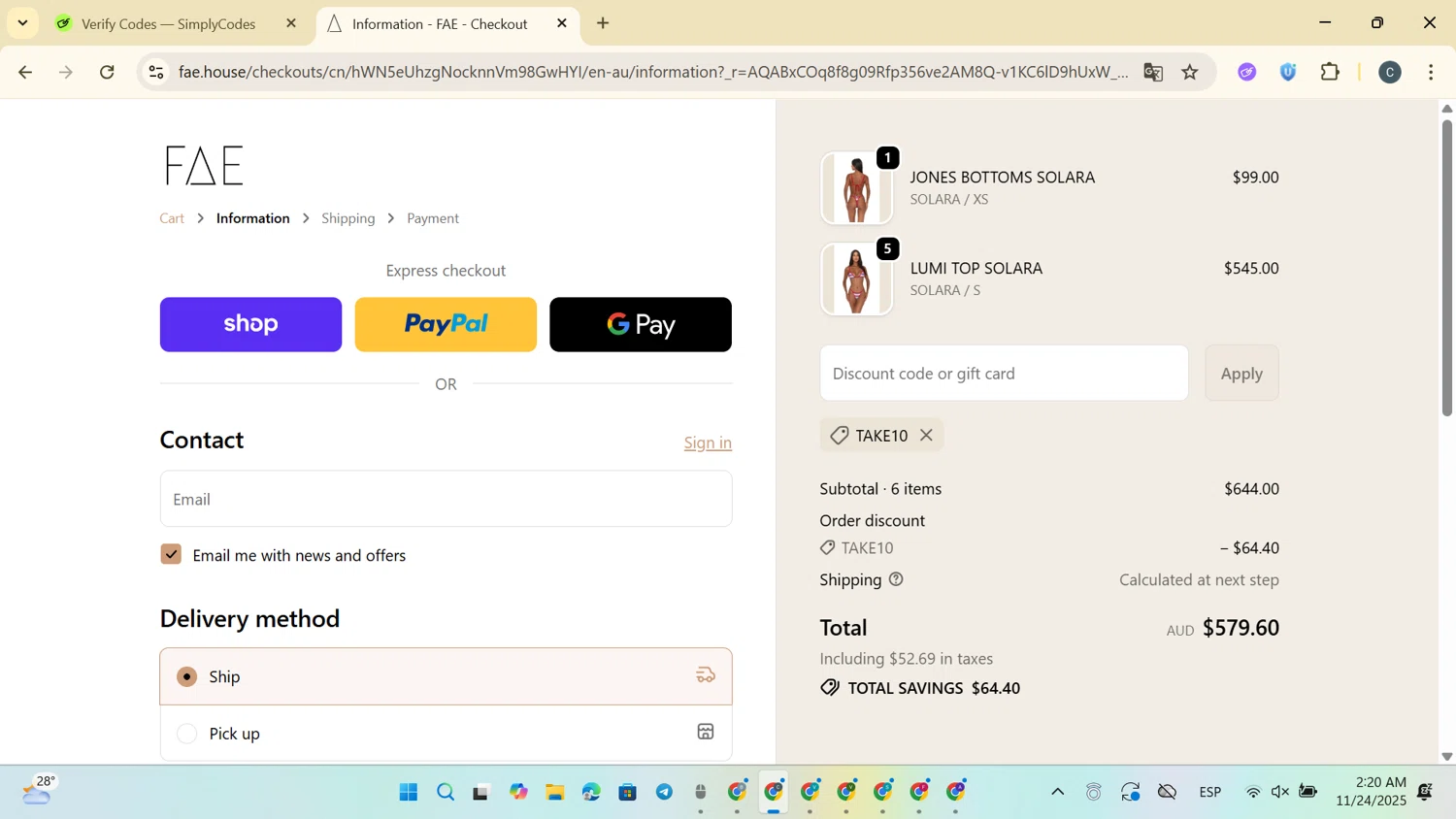Reload the checkout page
This screenshot has height=819, width=1456.
tap(108, 72)
